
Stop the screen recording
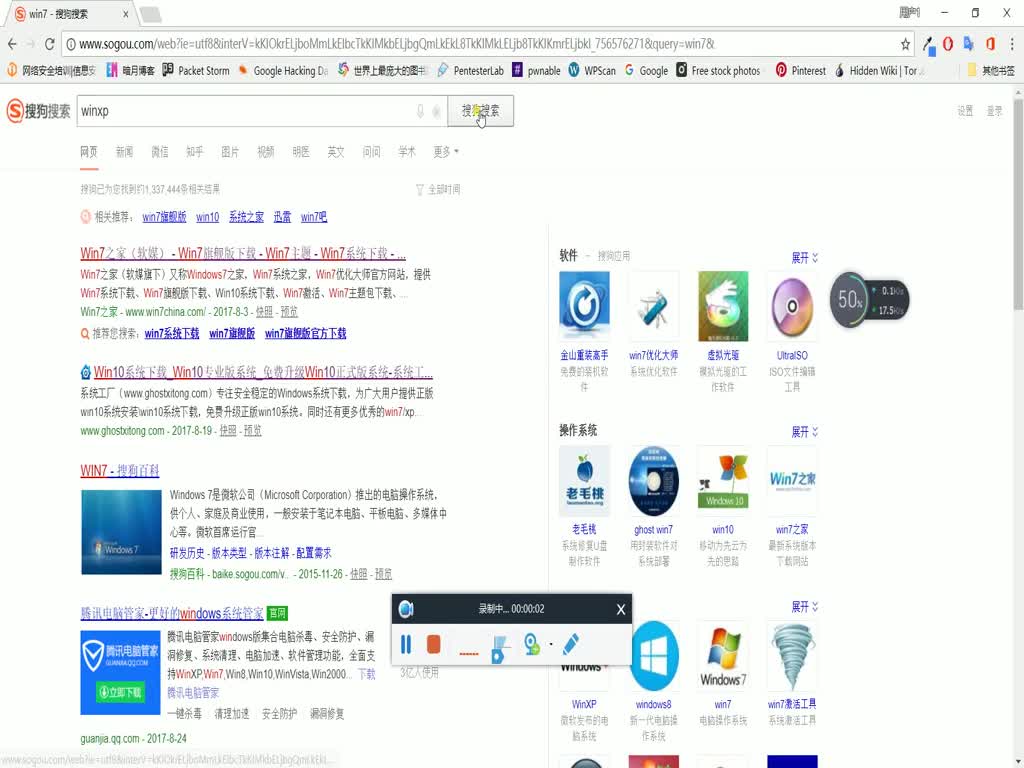(433, 645)
